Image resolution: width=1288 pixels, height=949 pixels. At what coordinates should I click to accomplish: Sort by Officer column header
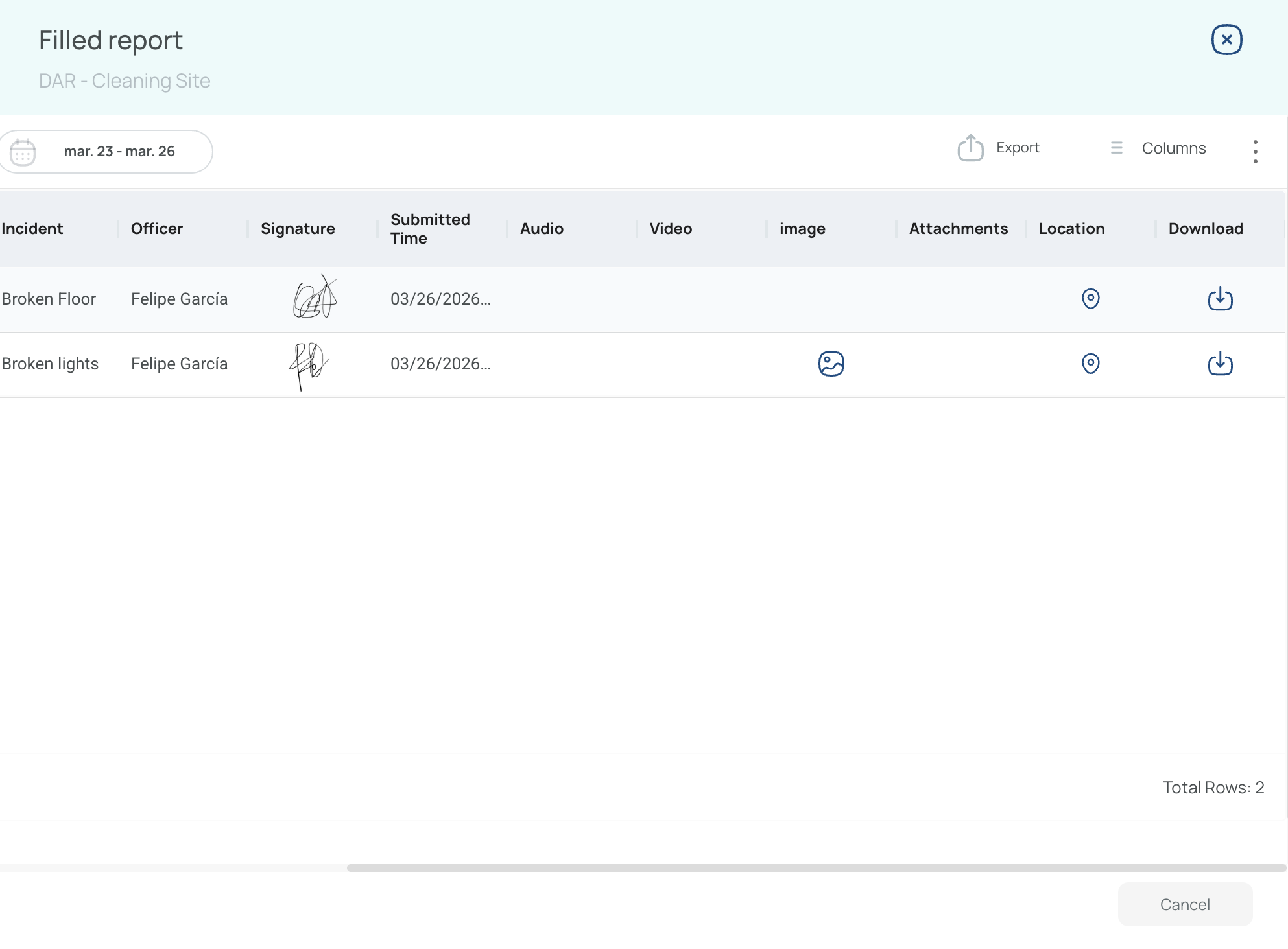156,229
